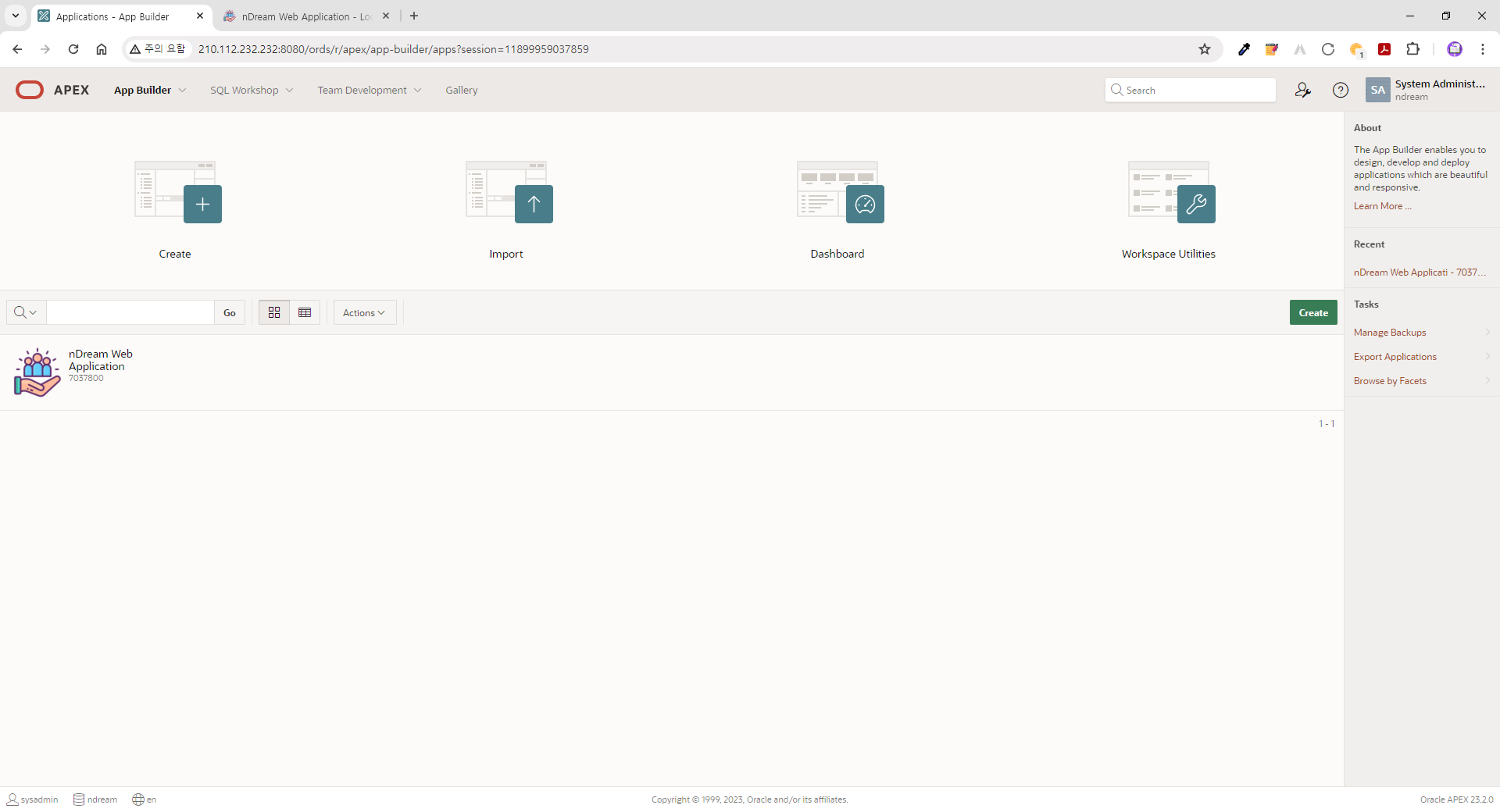Viewport: 1500px width, 812px height.
Task: Switch to nDream Web Application browser tab
Action: click(x=307, y=16)
